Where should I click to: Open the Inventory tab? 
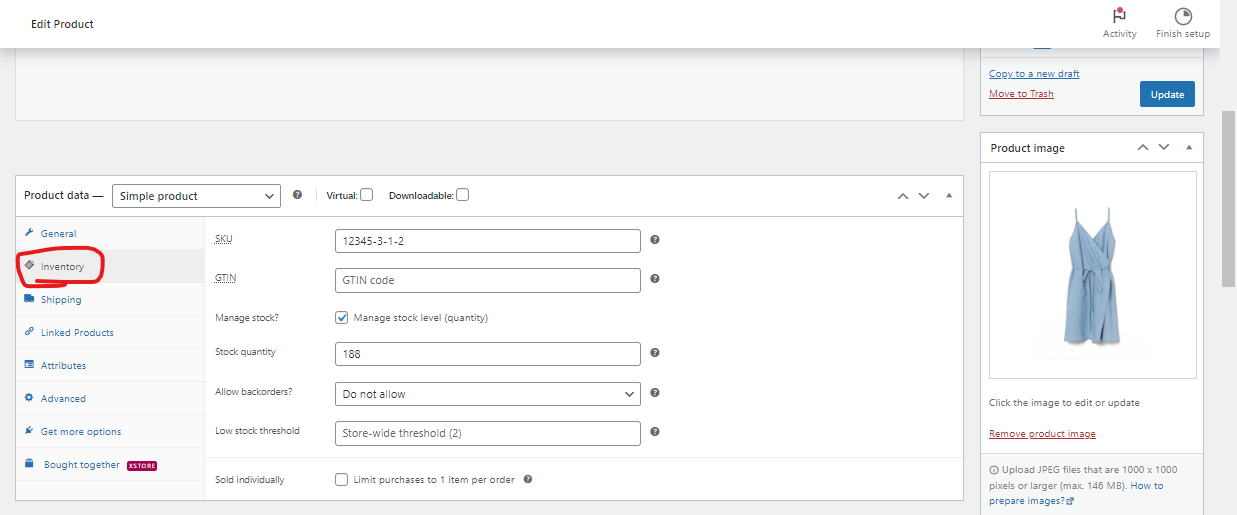[x=110, y=266]
